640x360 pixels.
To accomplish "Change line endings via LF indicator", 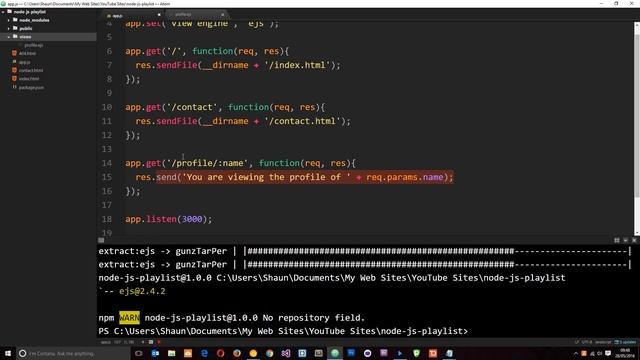I will click(577, 342).
